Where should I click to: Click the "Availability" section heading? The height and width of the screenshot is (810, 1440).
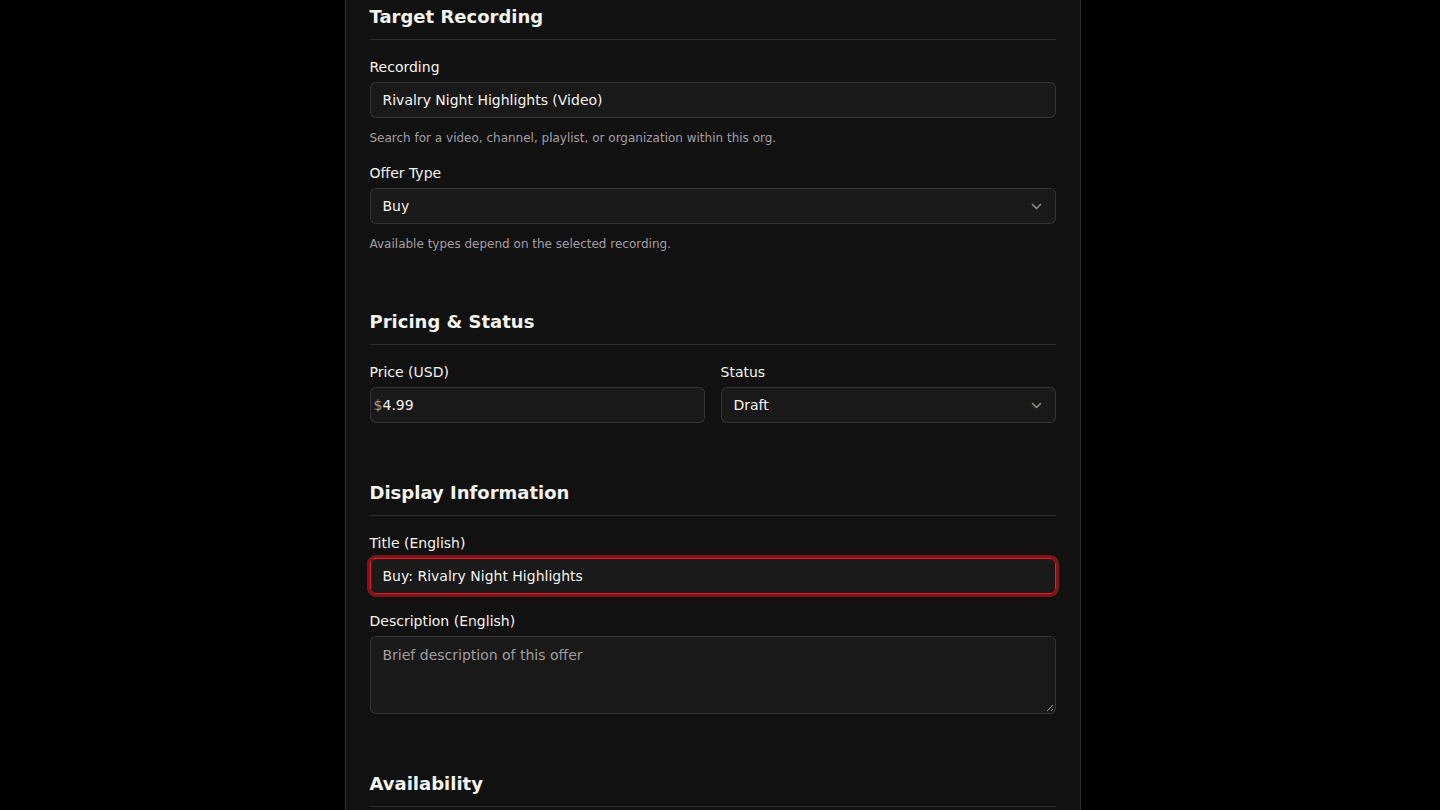[x=426, y=784]
